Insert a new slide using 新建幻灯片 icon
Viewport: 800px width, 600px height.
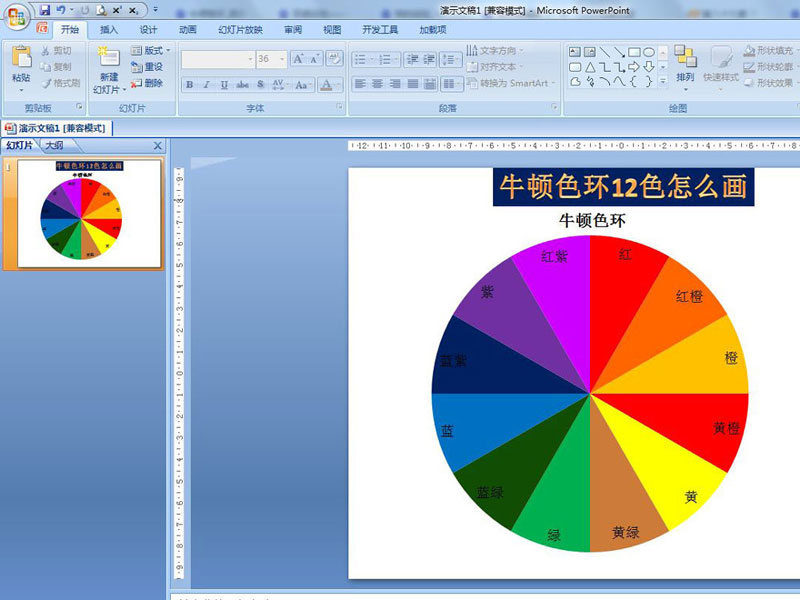[106, 60]
